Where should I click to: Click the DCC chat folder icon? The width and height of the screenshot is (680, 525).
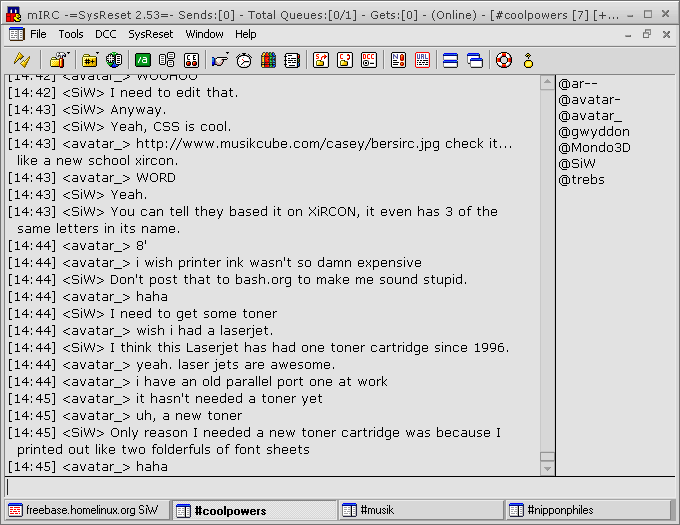point(345,60)
